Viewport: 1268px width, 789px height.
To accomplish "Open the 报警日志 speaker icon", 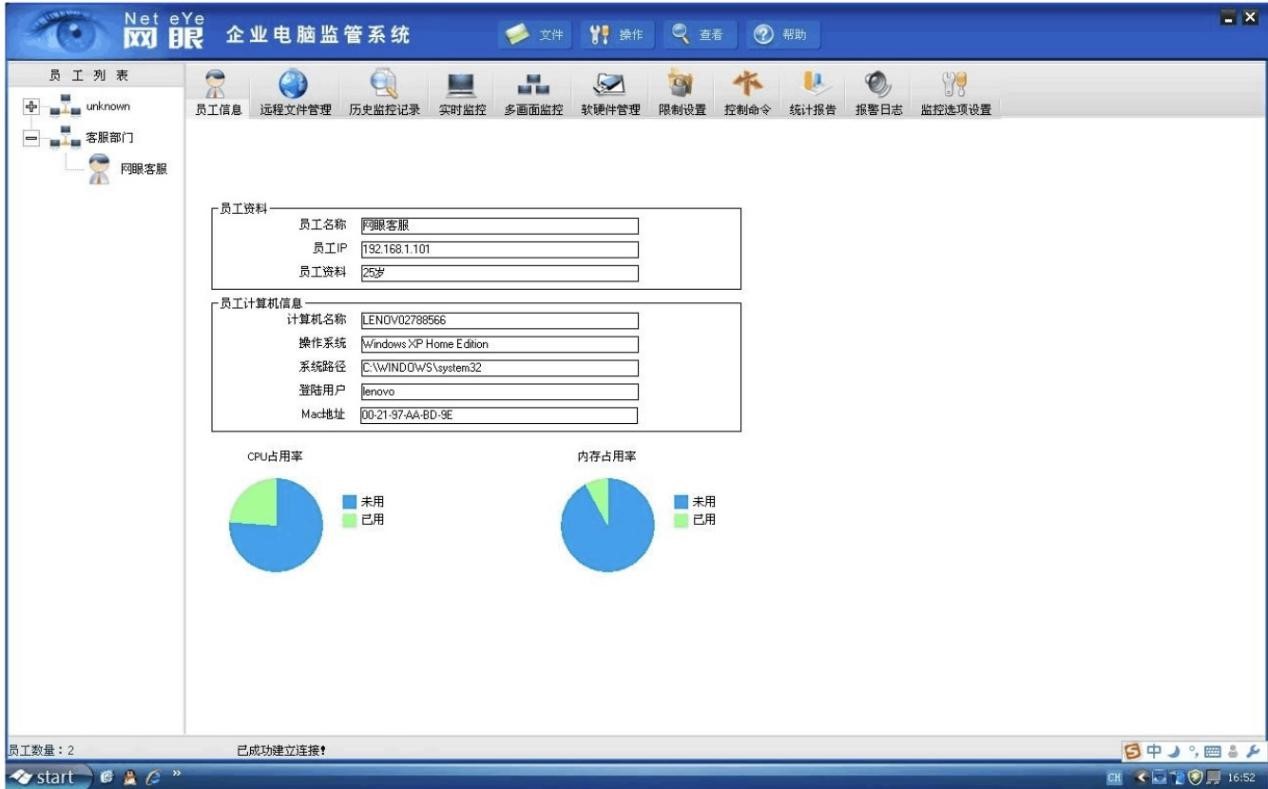I will [878, 85].
